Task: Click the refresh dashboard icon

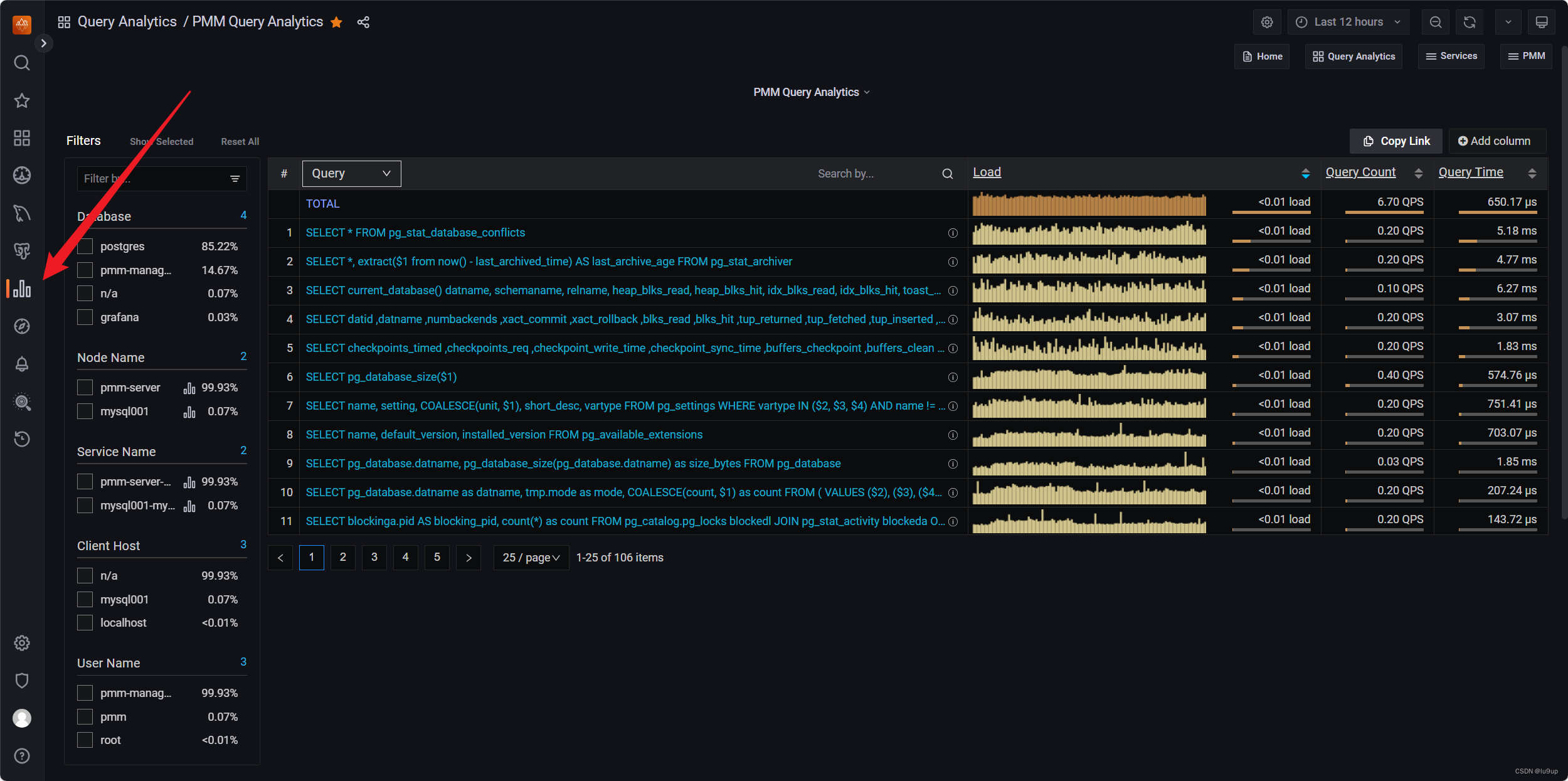Action: tap(1470, 22)
